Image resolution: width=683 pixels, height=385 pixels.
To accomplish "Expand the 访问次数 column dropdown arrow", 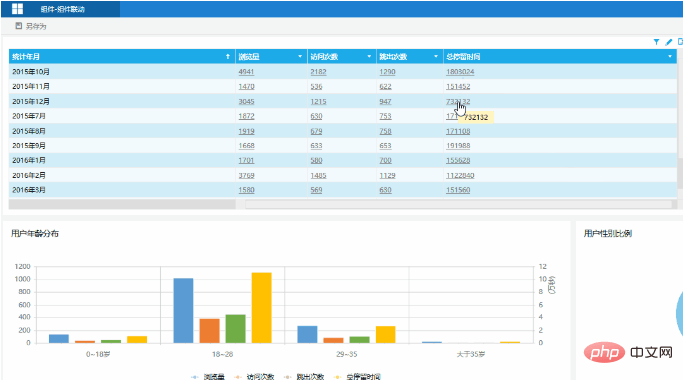I will 369,57.
